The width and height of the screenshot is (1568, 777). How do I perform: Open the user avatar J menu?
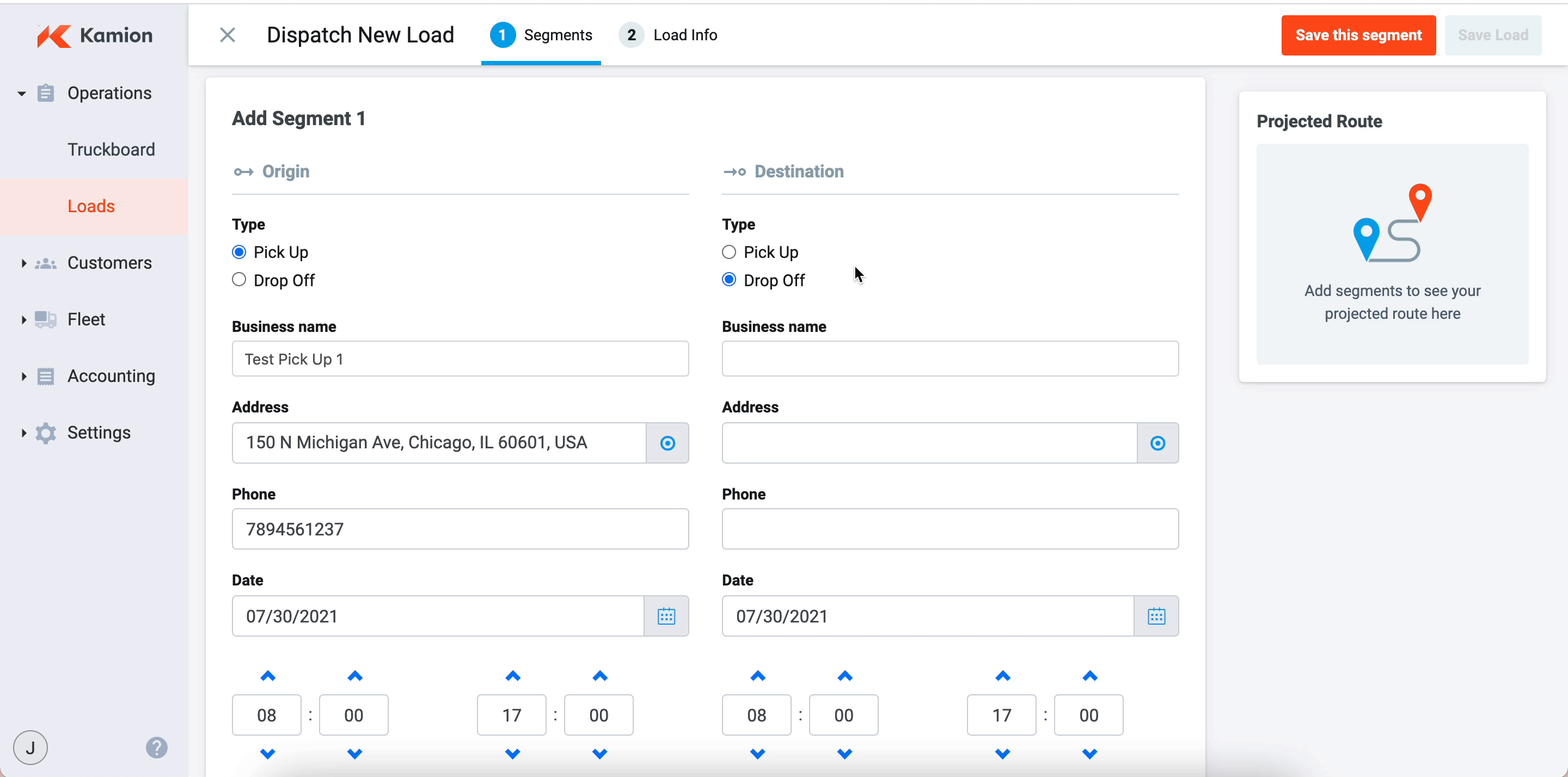(30, 747)
